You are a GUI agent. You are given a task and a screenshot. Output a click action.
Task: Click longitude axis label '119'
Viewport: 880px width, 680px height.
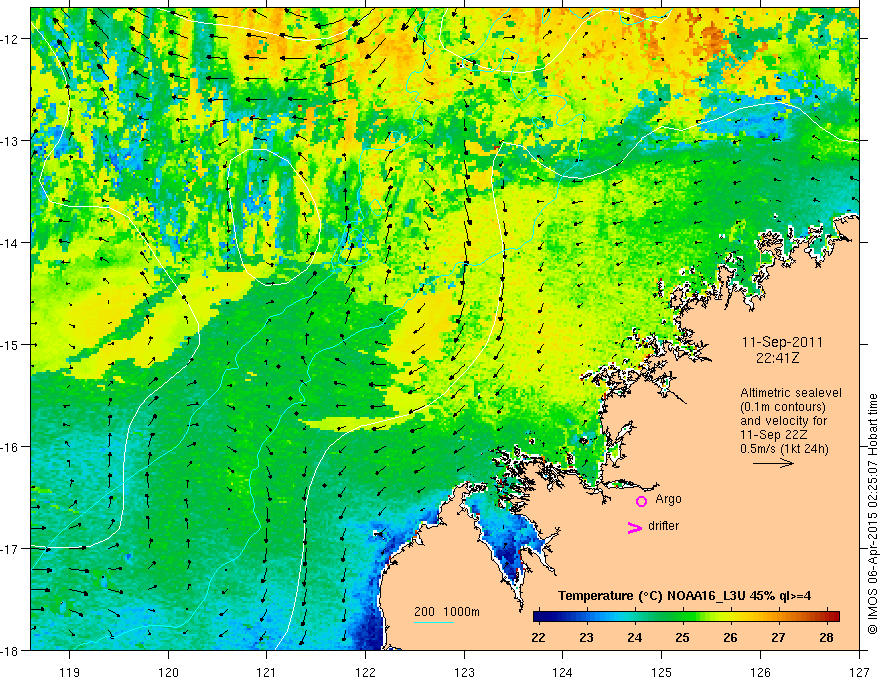(x=70, y=672)
